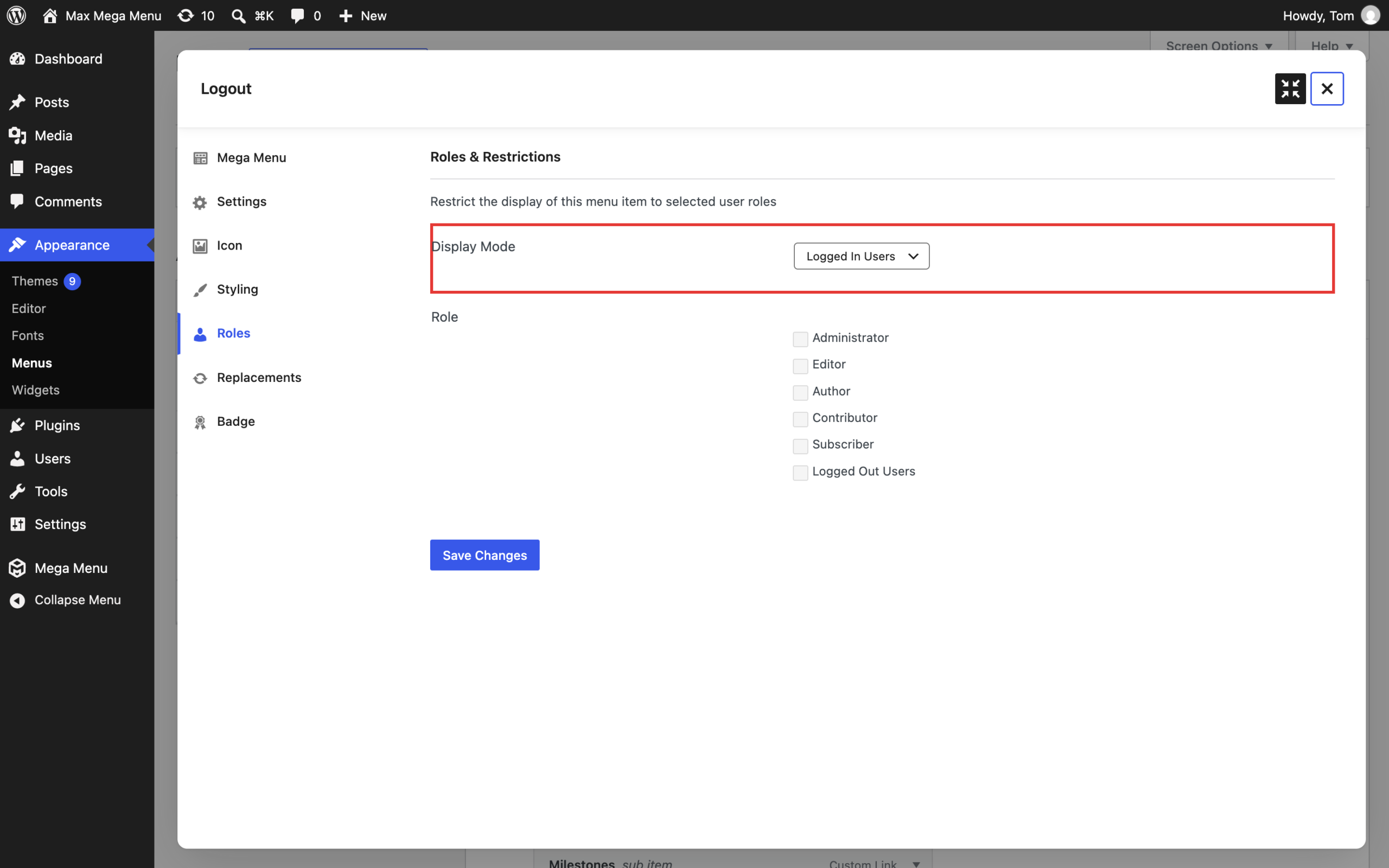
Task: Click the Tools wrench icon
Action: (x=17, y=492)
